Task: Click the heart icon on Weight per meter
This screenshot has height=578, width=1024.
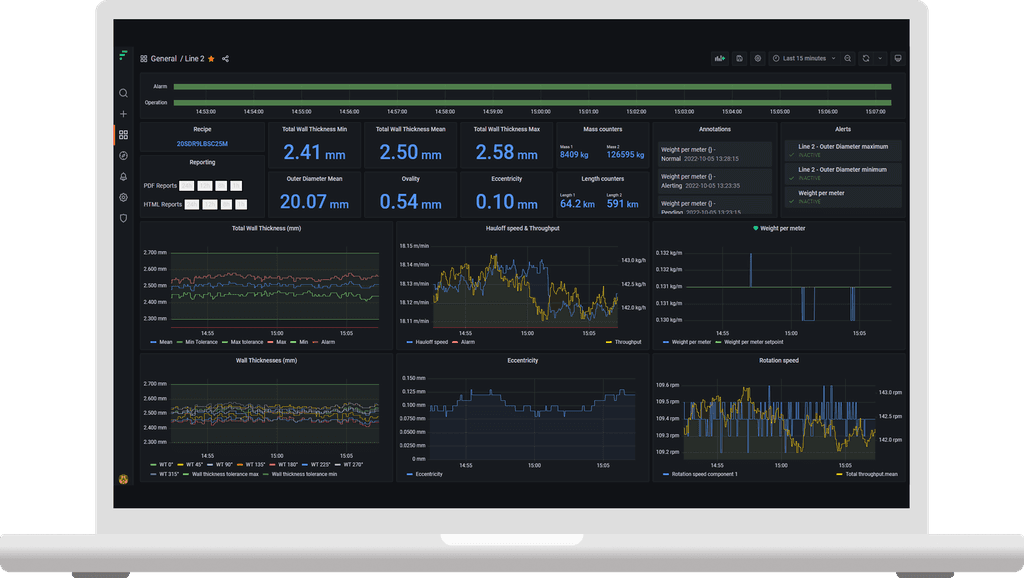Action: click(x=756, y=229)
